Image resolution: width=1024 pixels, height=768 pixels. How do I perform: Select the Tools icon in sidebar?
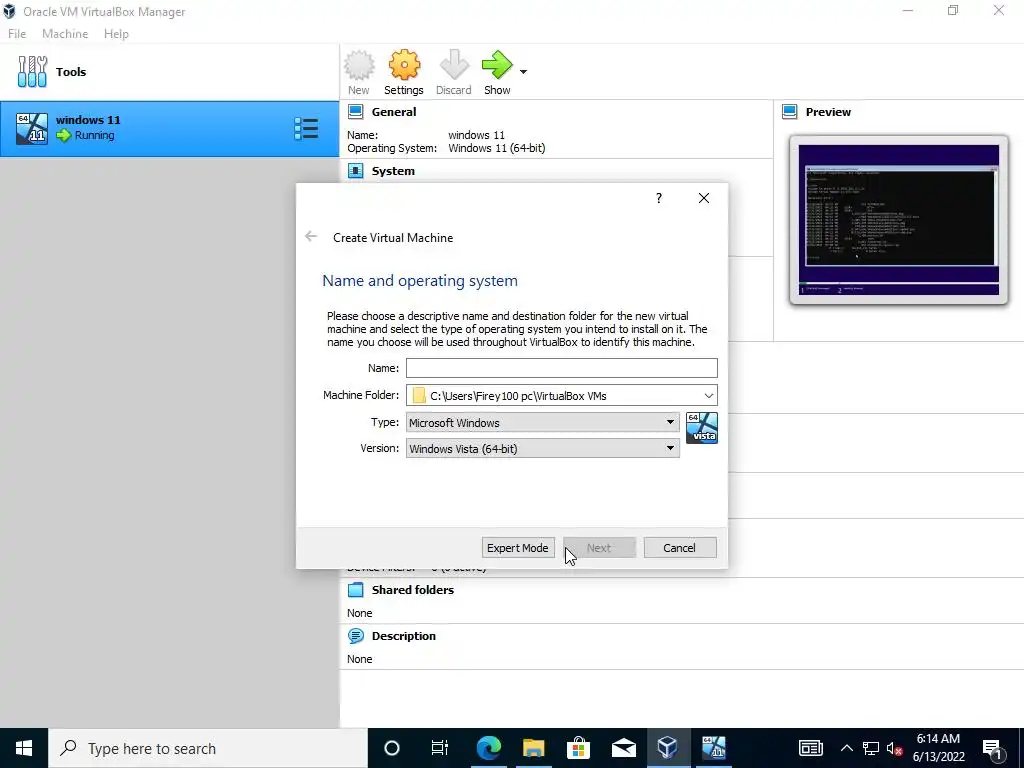pyautogui.click(x=32, y=71)
